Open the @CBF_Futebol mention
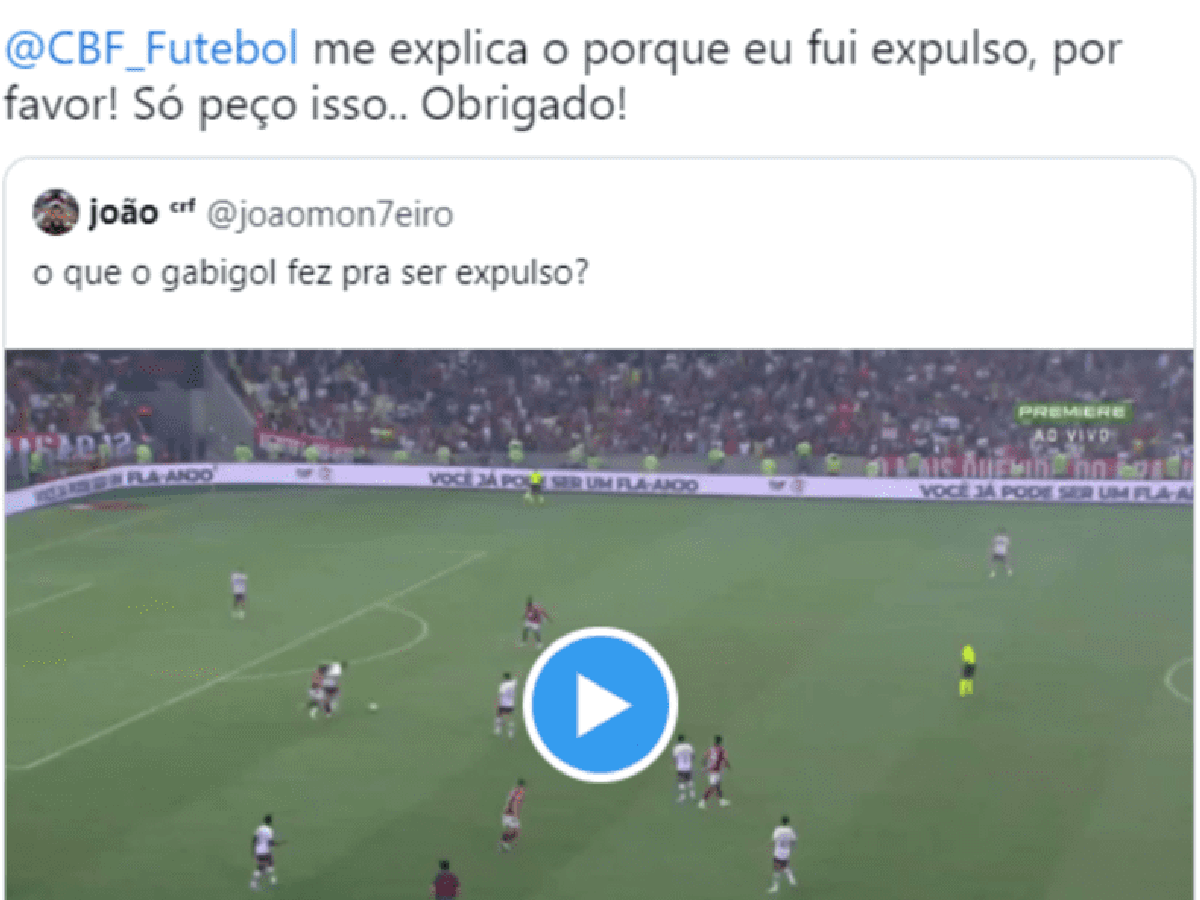Image resolution: width=1200 pixels, height=900 pixels. (x=152, y=50)
